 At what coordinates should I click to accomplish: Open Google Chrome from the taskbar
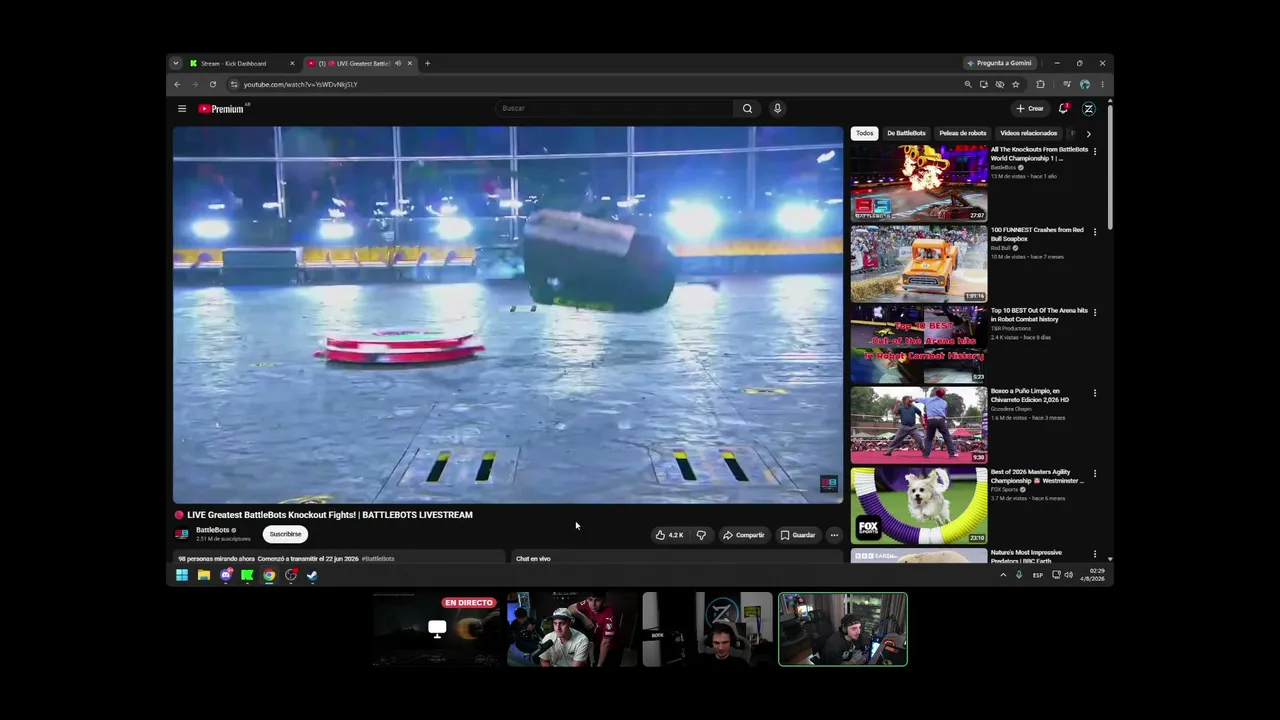pos(269,575)
